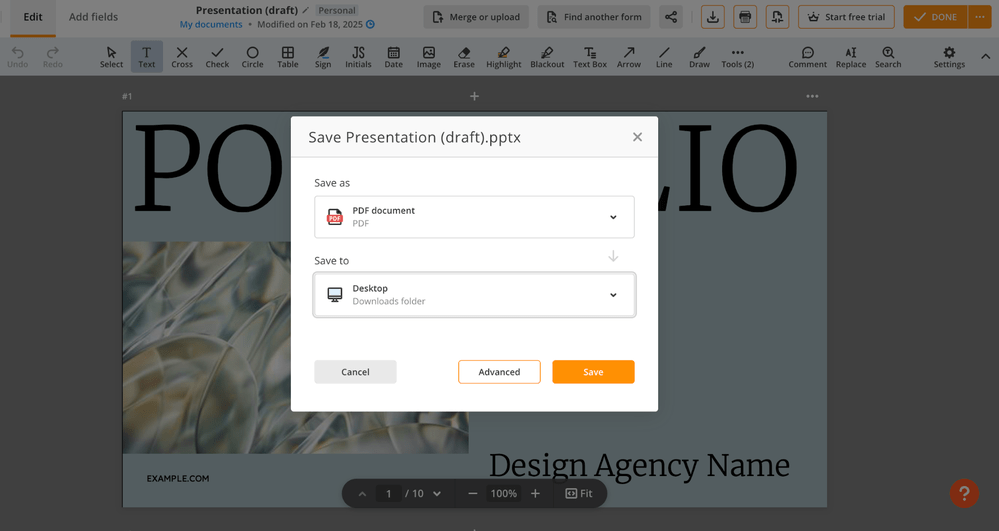The height and width of the screenshot is (531, 999).
Task: Open the My documents link
Action: click(x=211, y=24)
